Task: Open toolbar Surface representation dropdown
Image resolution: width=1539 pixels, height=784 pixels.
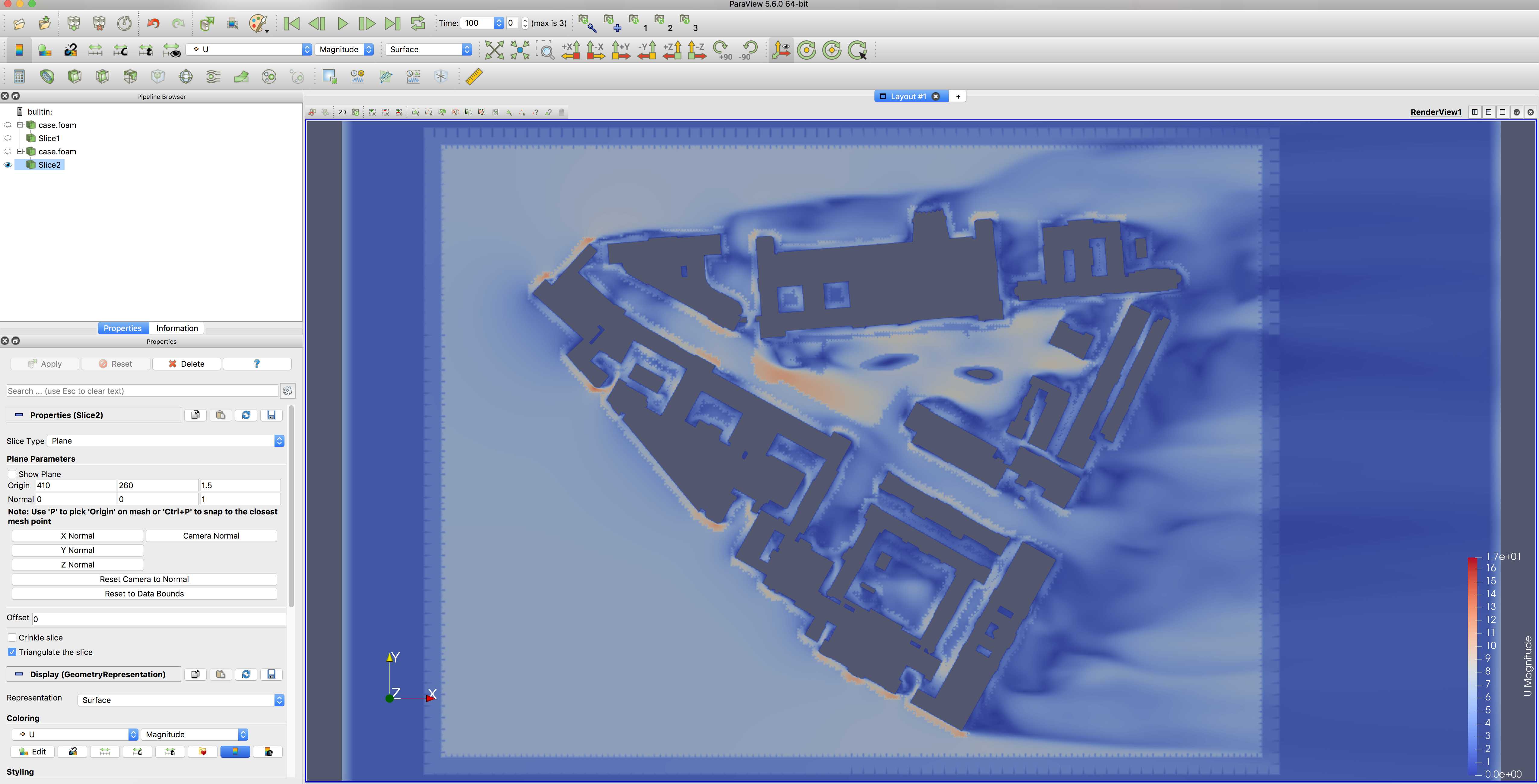Action: pos(429,49)
